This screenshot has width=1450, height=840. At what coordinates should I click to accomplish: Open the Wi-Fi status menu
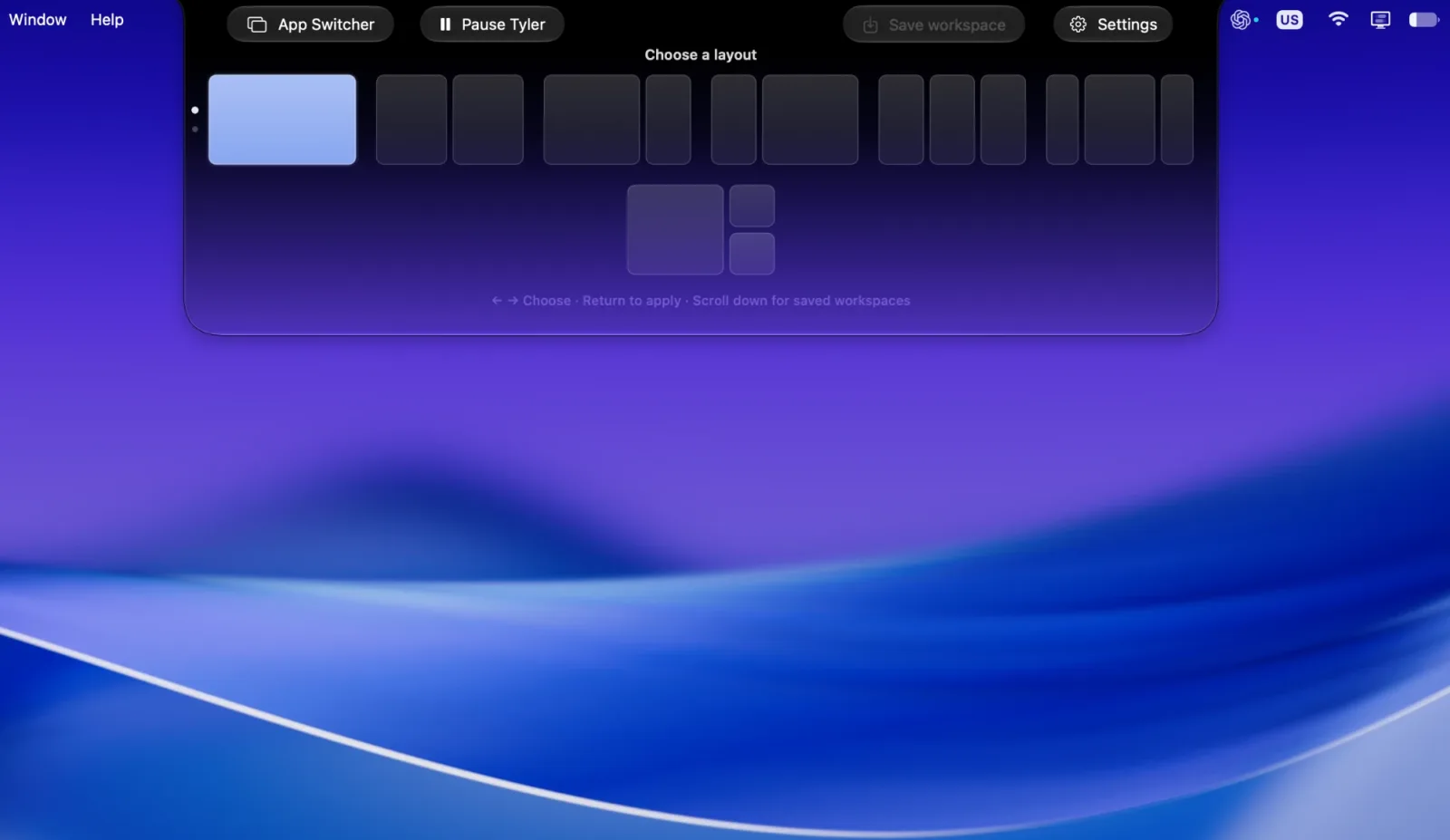(1338, 19)
